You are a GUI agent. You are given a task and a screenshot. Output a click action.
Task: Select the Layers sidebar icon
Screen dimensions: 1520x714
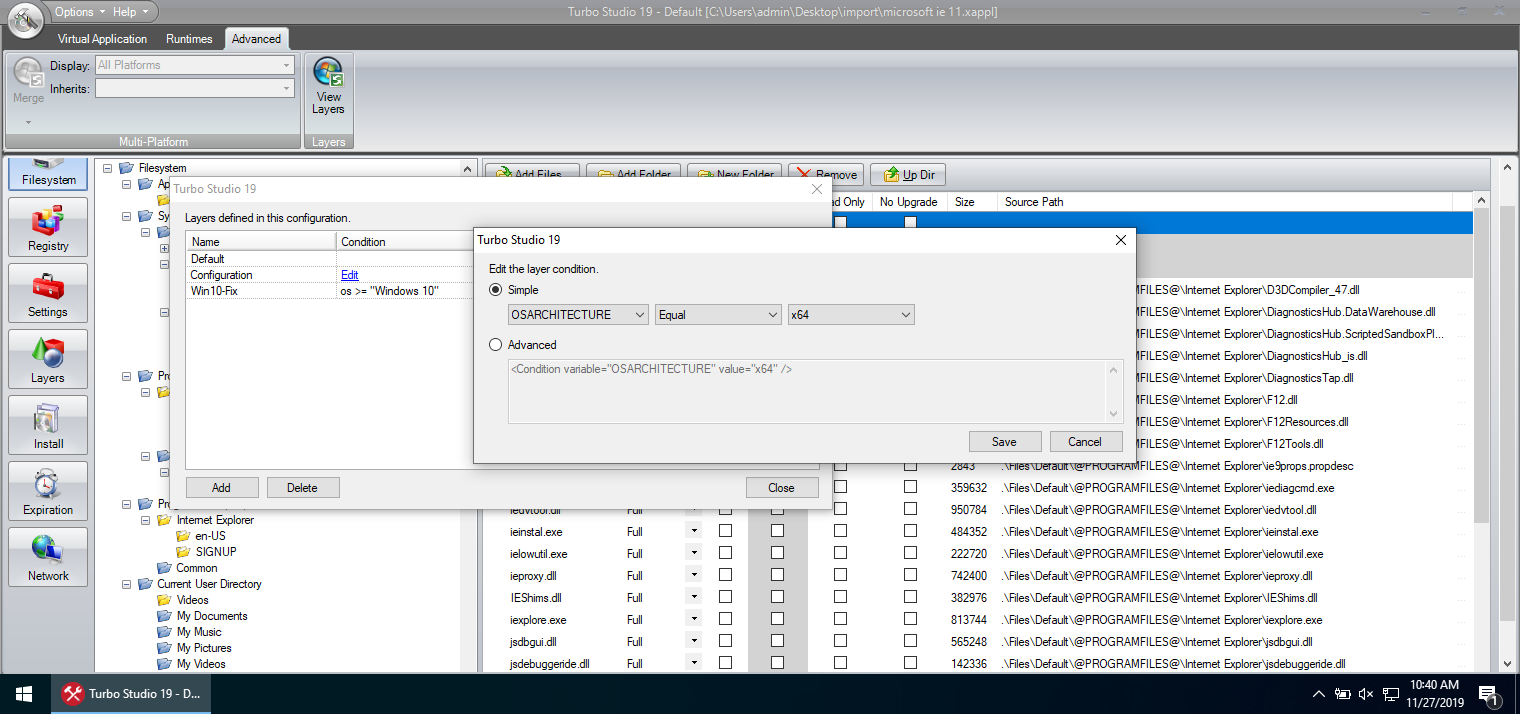[x=48, y=360]
